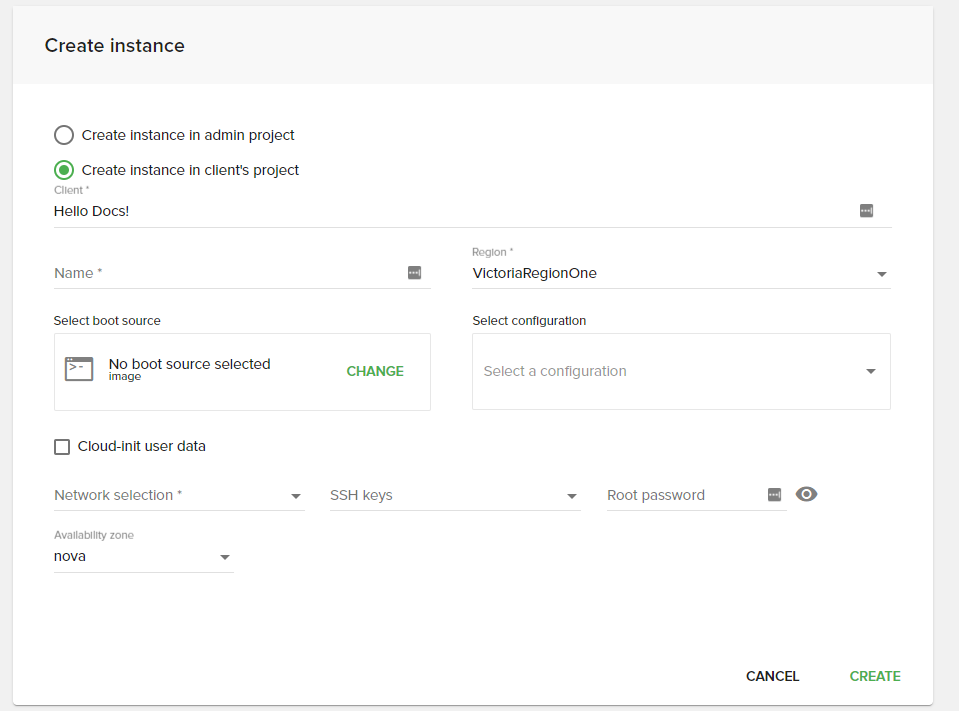Click the CANCEL button

point(772,676)
